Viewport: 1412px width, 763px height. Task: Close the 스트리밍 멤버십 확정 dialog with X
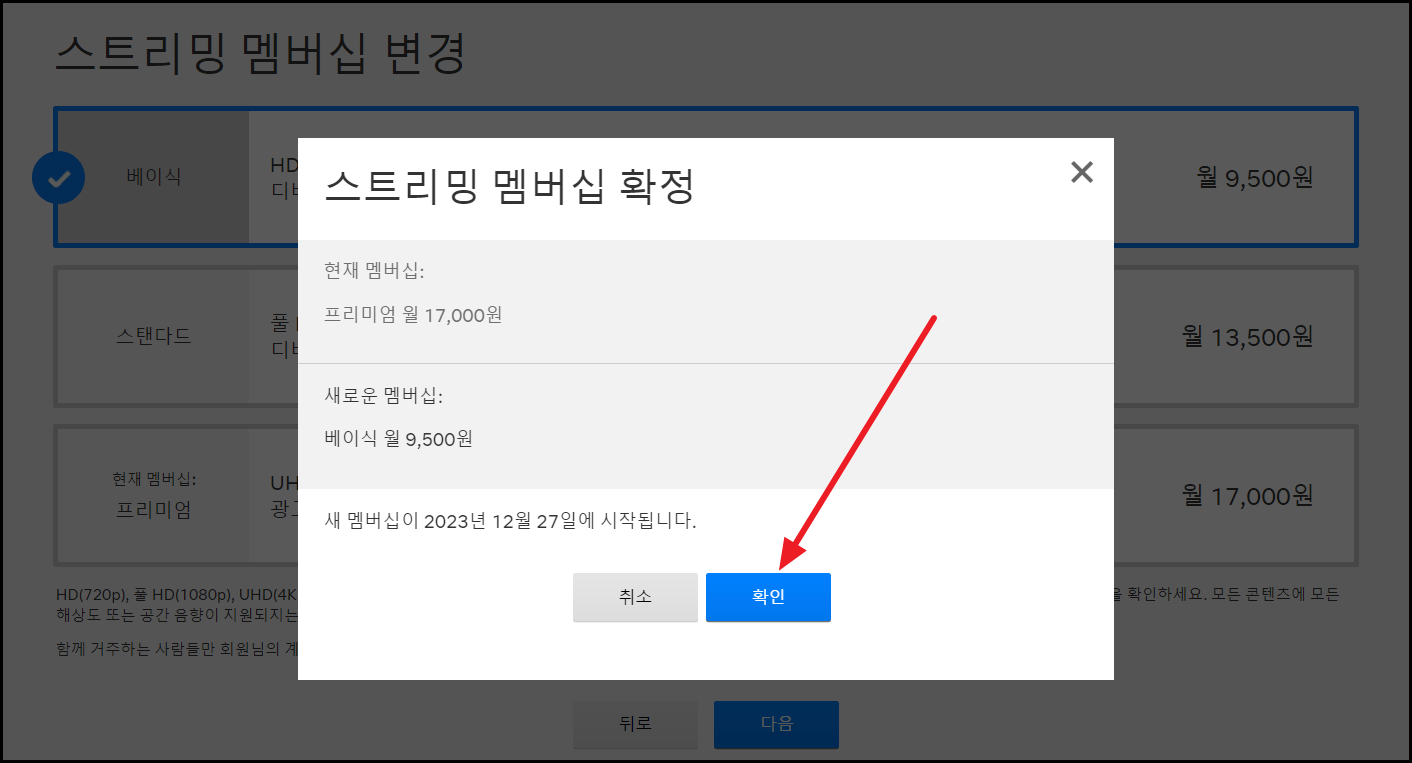pyautogui.click(x=1081, y=173)
